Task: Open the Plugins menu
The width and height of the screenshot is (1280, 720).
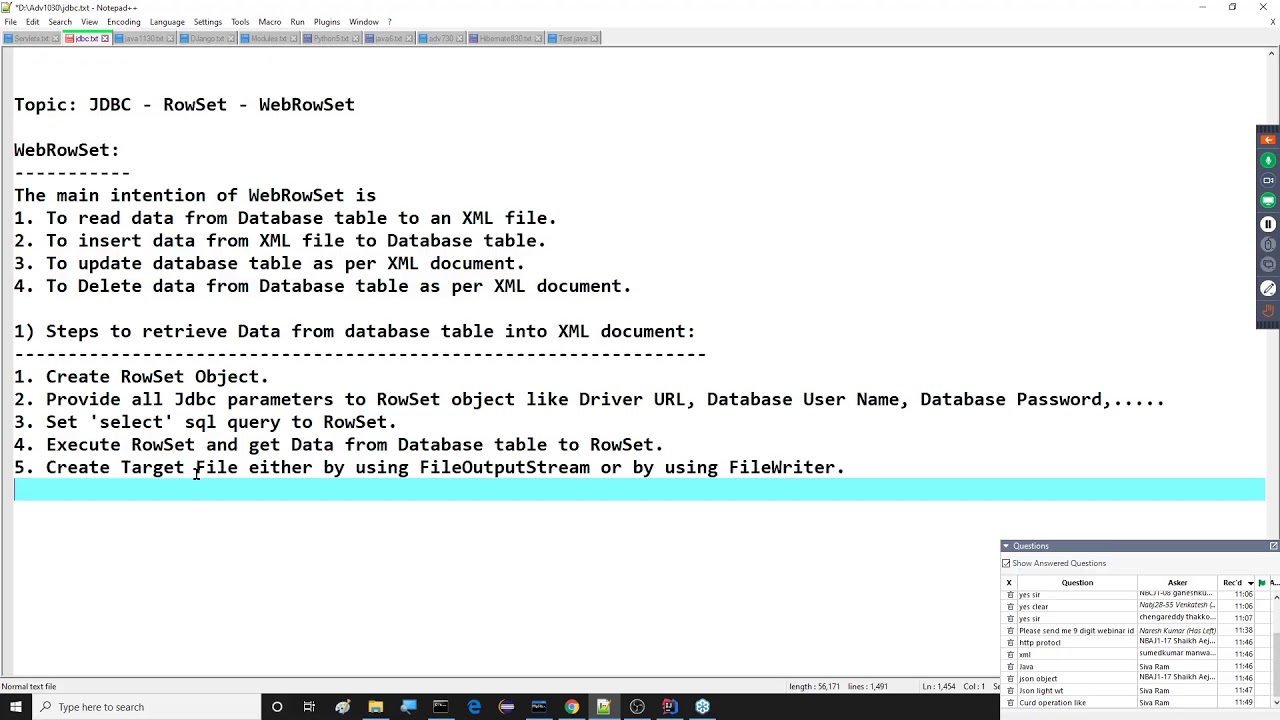Action: pyautogui.click(x=327, y=22)
